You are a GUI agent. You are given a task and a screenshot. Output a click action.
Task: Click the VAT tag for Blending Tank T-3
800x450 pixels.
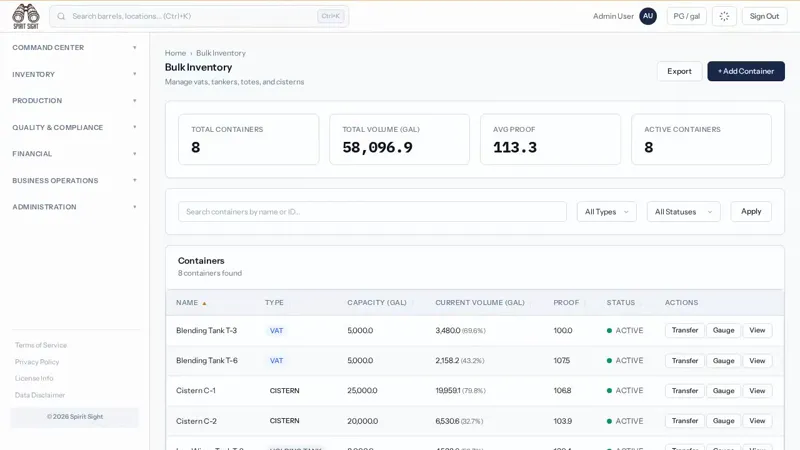pyautogui.click(x=277, y=331)
